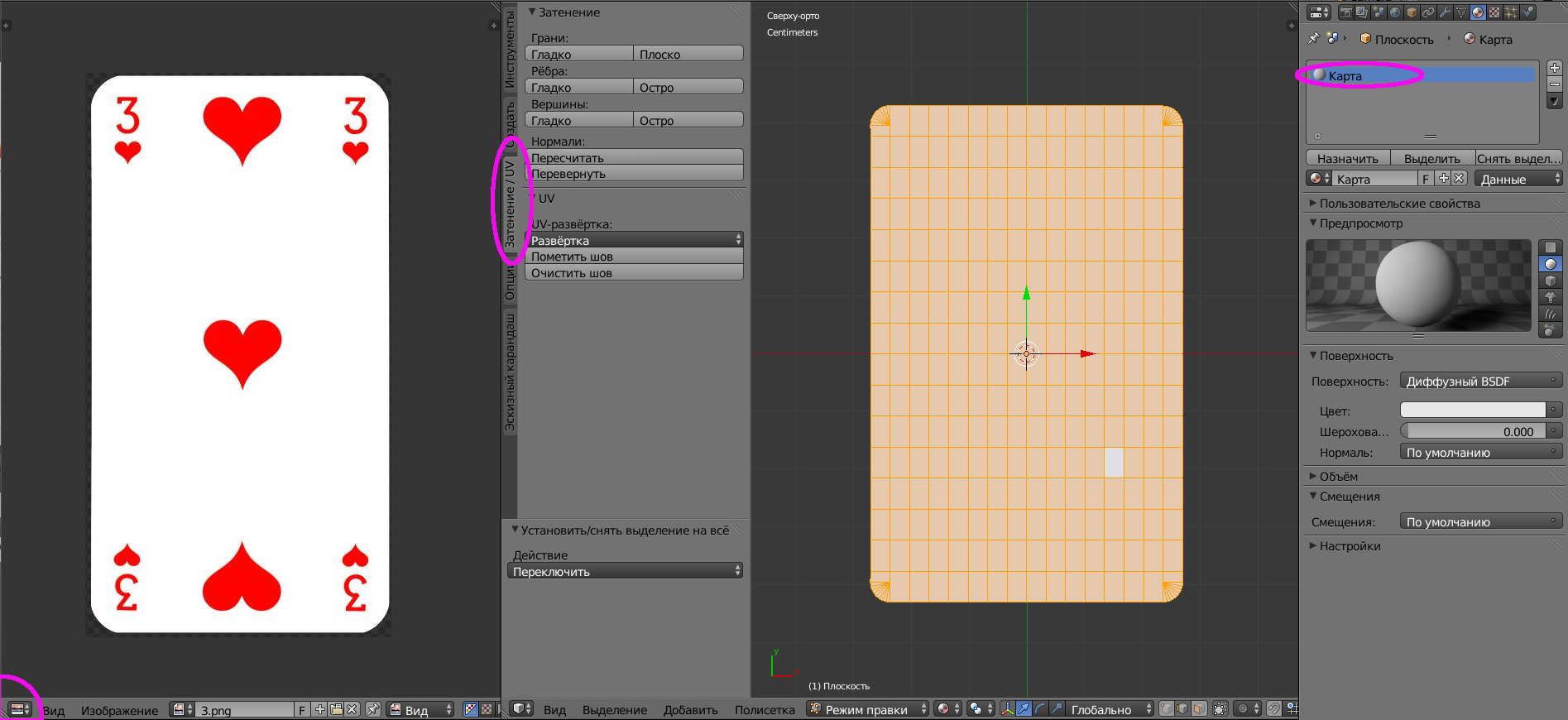Collapse the Предпросмотр panel
The image size is (1568, 720).
(x=1360, y=223)
